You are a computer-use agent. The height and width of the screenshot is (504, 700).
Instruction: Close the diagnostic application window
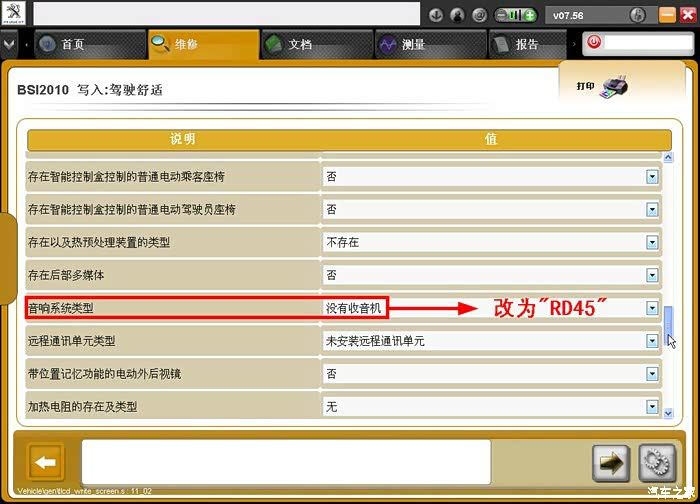click(688, 15)
